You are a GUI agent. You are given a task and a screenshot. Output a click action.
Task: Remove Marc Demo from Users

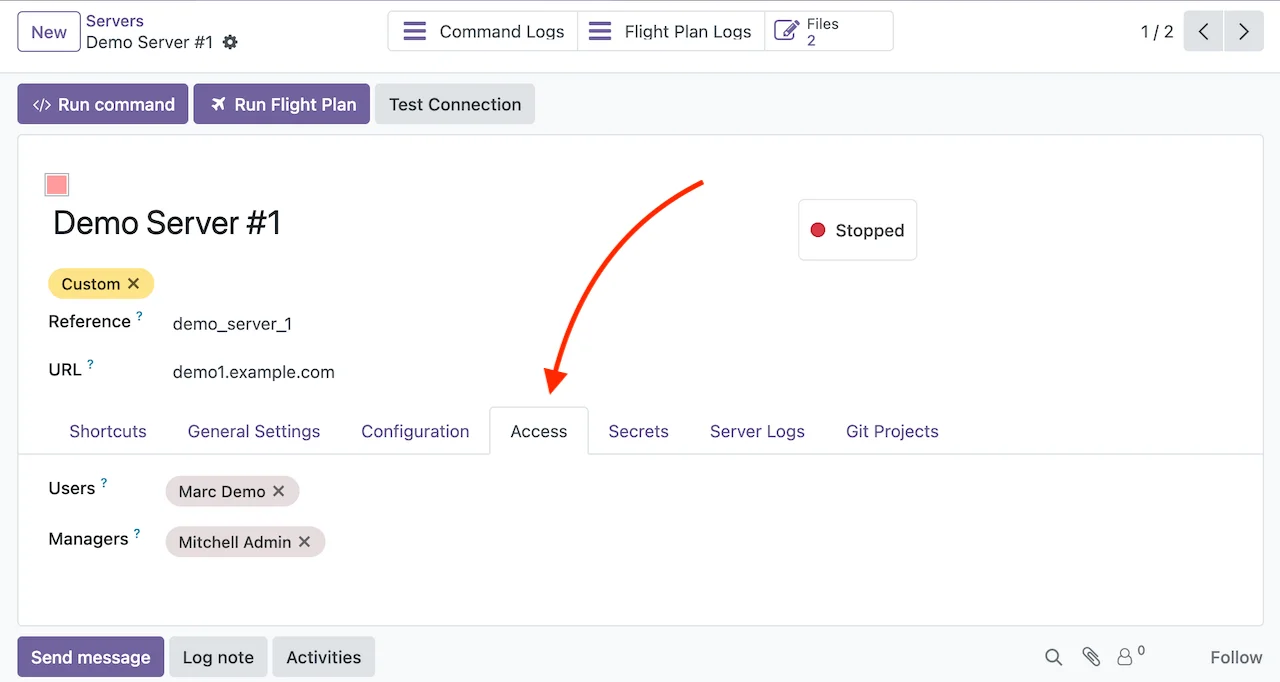pyautogui.click(x=278, y=491)
